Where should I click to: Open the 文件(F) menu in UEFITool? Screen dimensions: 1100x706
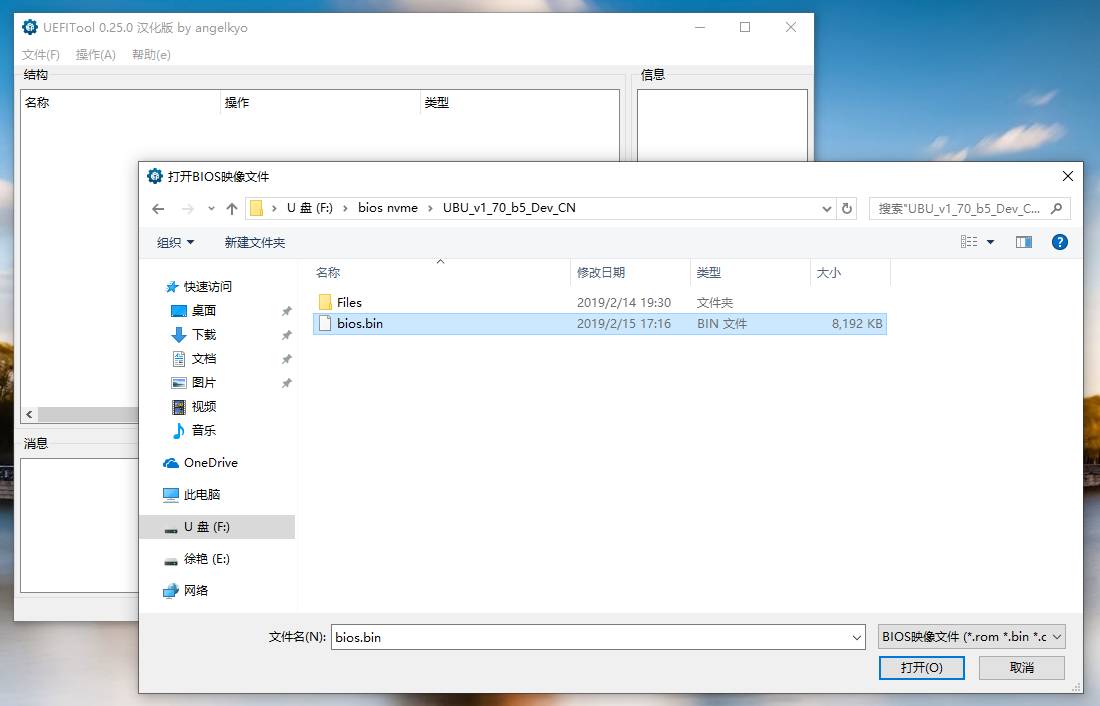pos(38,55)
